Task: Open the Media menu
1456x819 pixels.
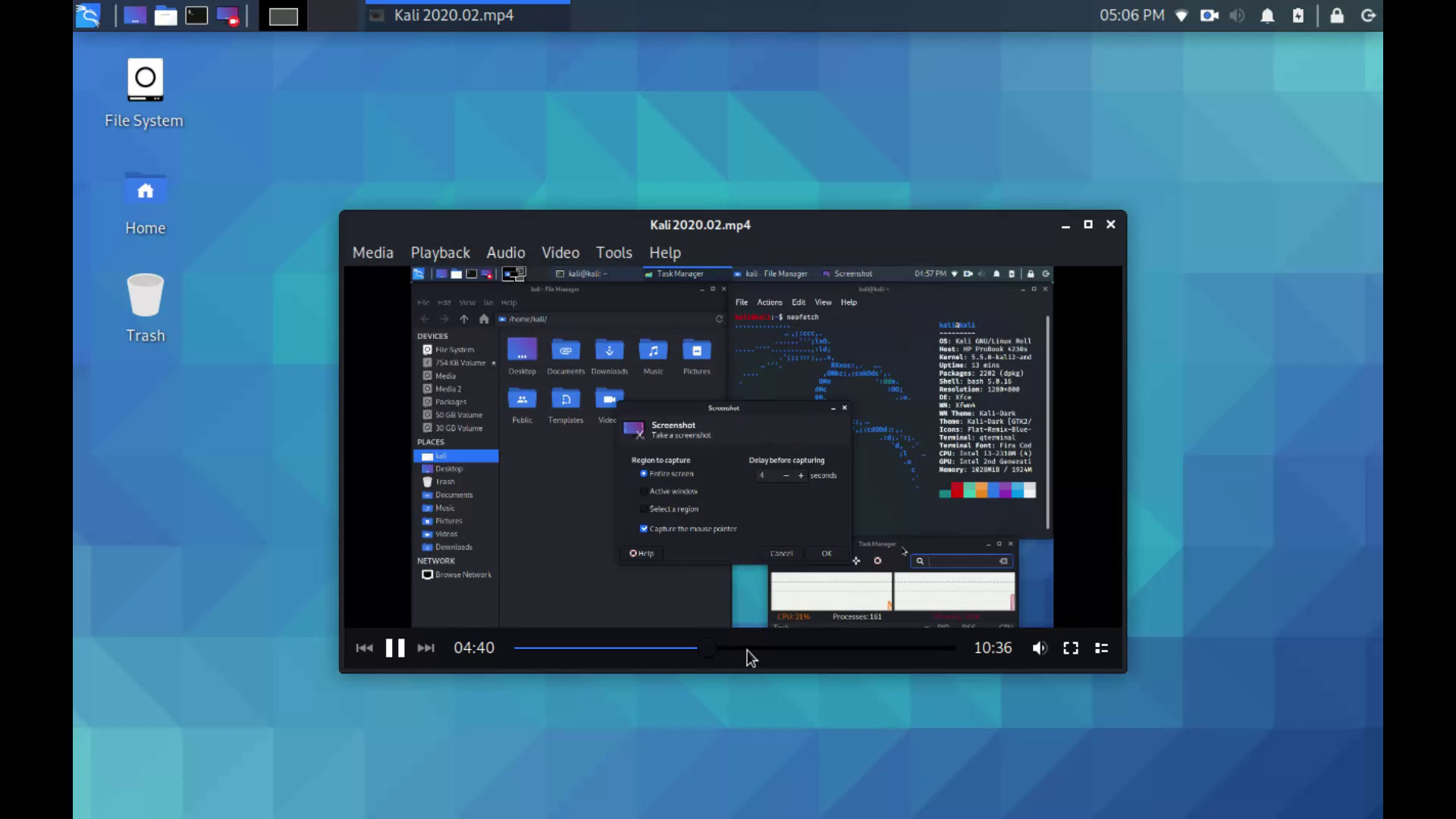Action: (x=372, y=253)
